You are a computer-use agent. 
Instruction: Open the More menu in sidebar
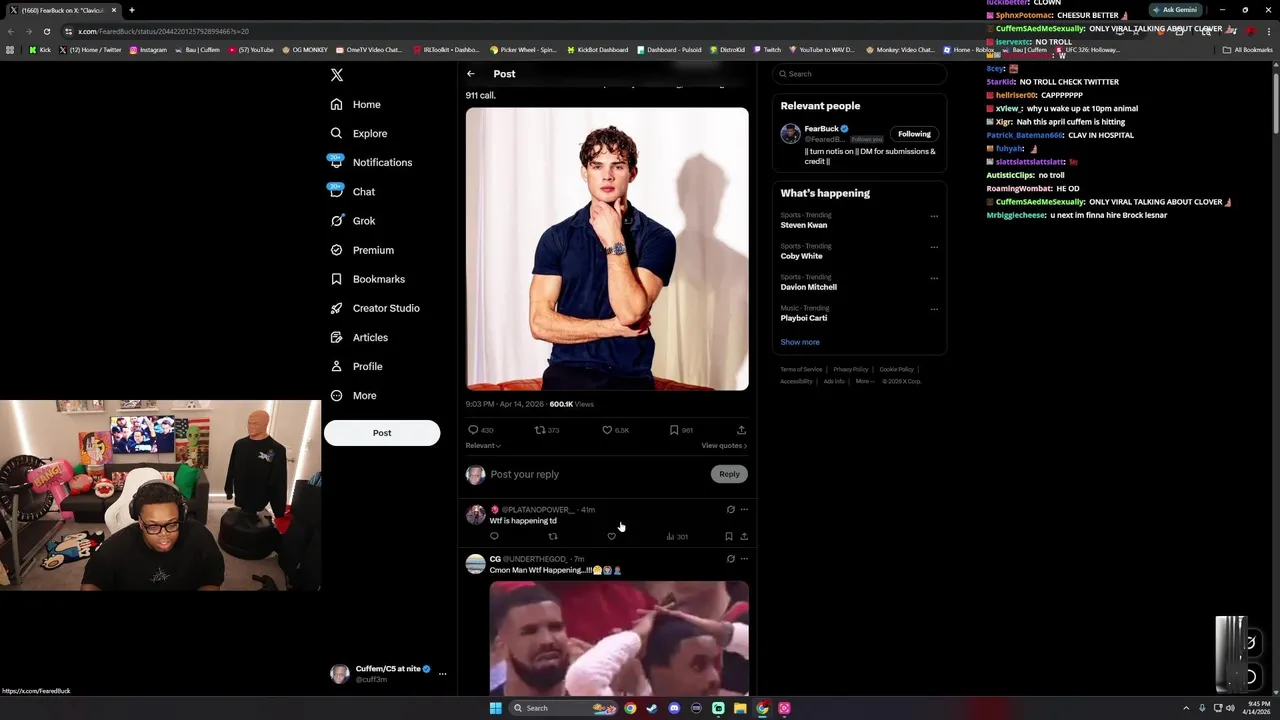pos(353,395)
